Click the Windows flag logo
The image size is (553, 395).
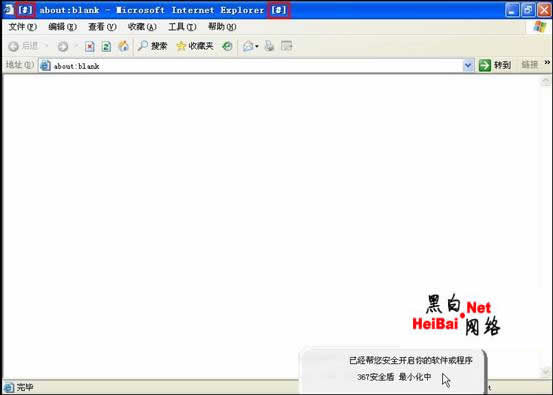pyautogui.click(x=539, y=27)
